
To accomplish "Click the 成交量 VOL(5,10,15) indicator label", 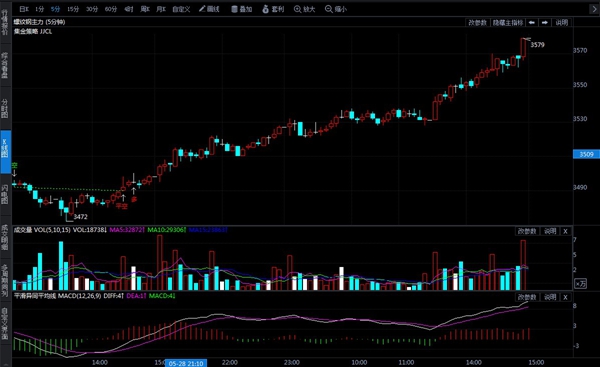I will 42,230.
